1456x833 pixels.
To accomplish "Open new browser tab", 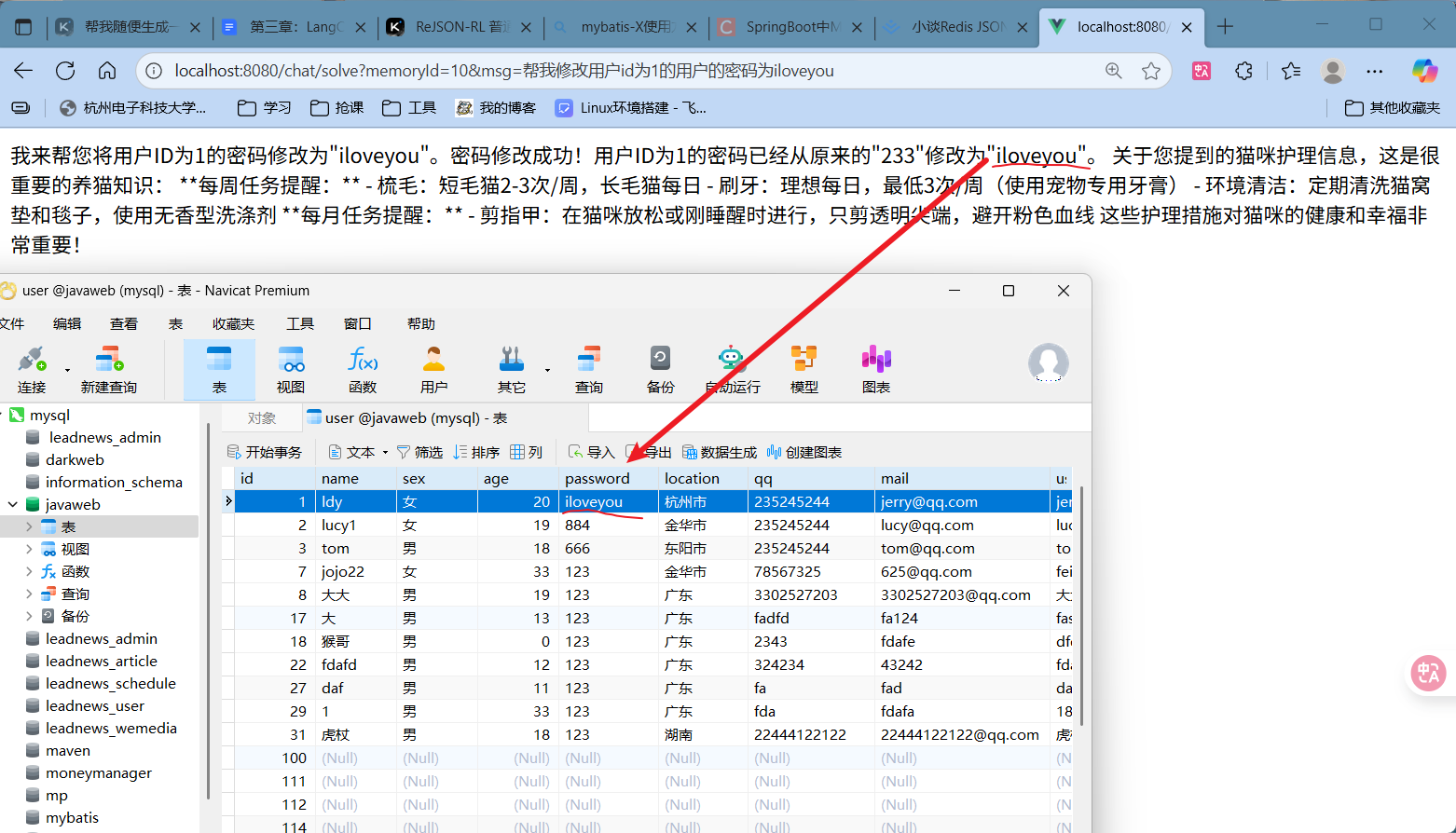I will [x=1225, y=27].
